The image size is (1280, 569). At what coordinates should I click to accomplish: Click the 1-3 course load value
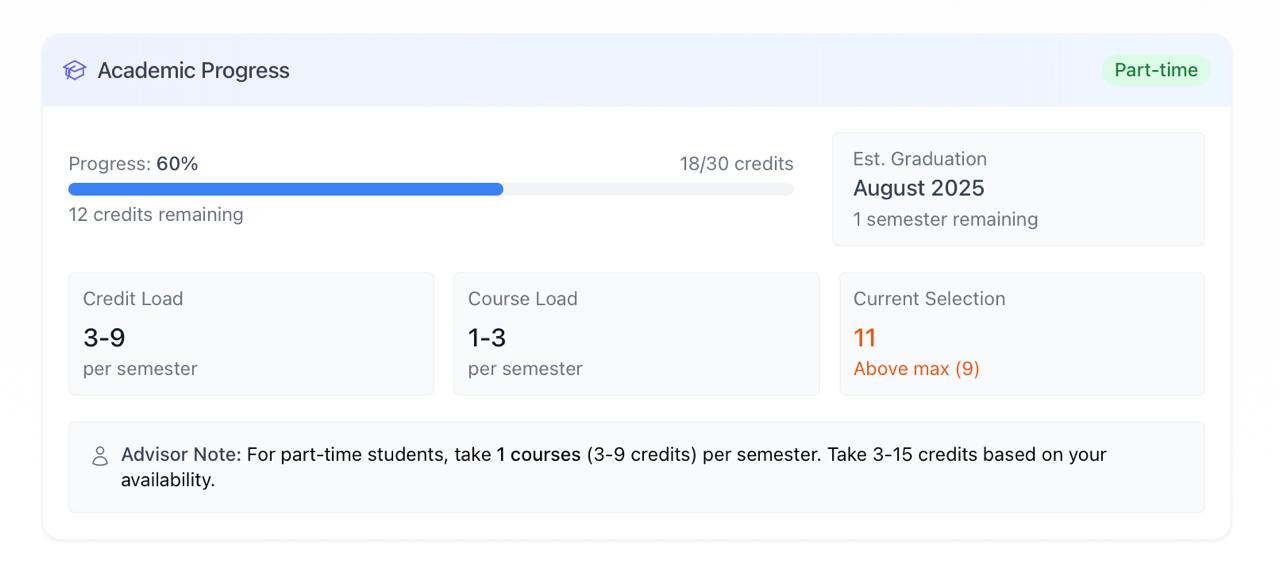[487, 338]
